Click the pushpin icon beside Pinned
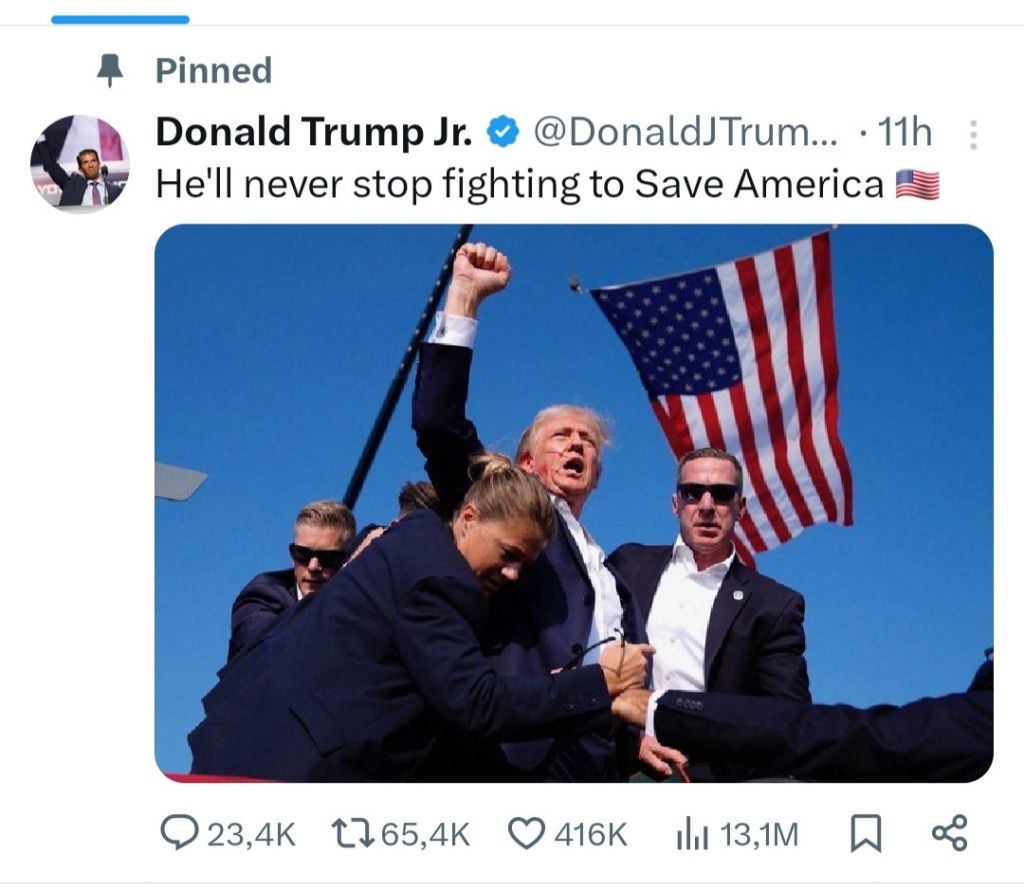The height and width of the screenshot is (890, 1024). [x=110, y=70]
